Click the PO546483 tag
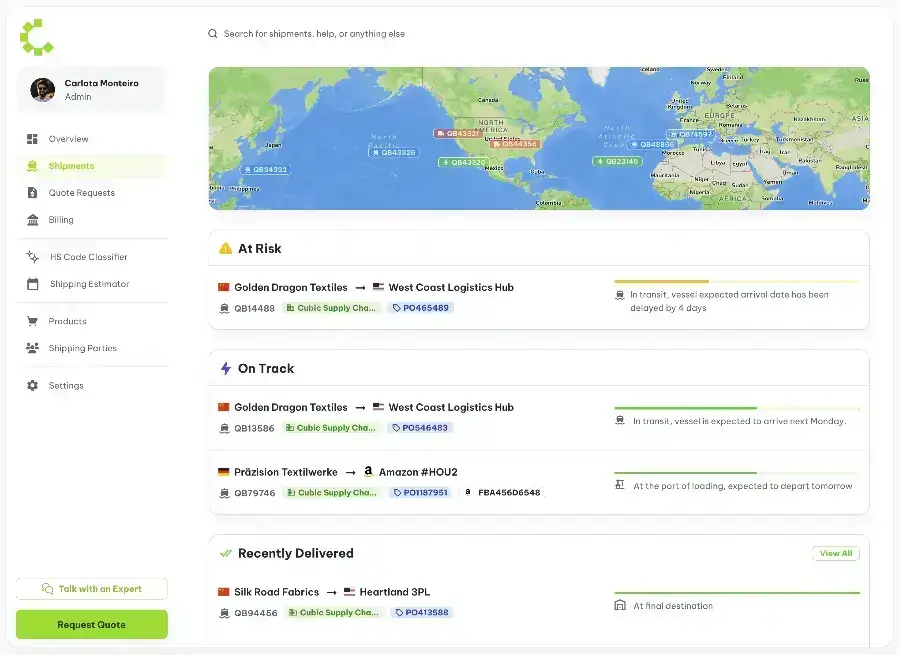The width and height of the screenshot is (900, 655). pos(420,428)
